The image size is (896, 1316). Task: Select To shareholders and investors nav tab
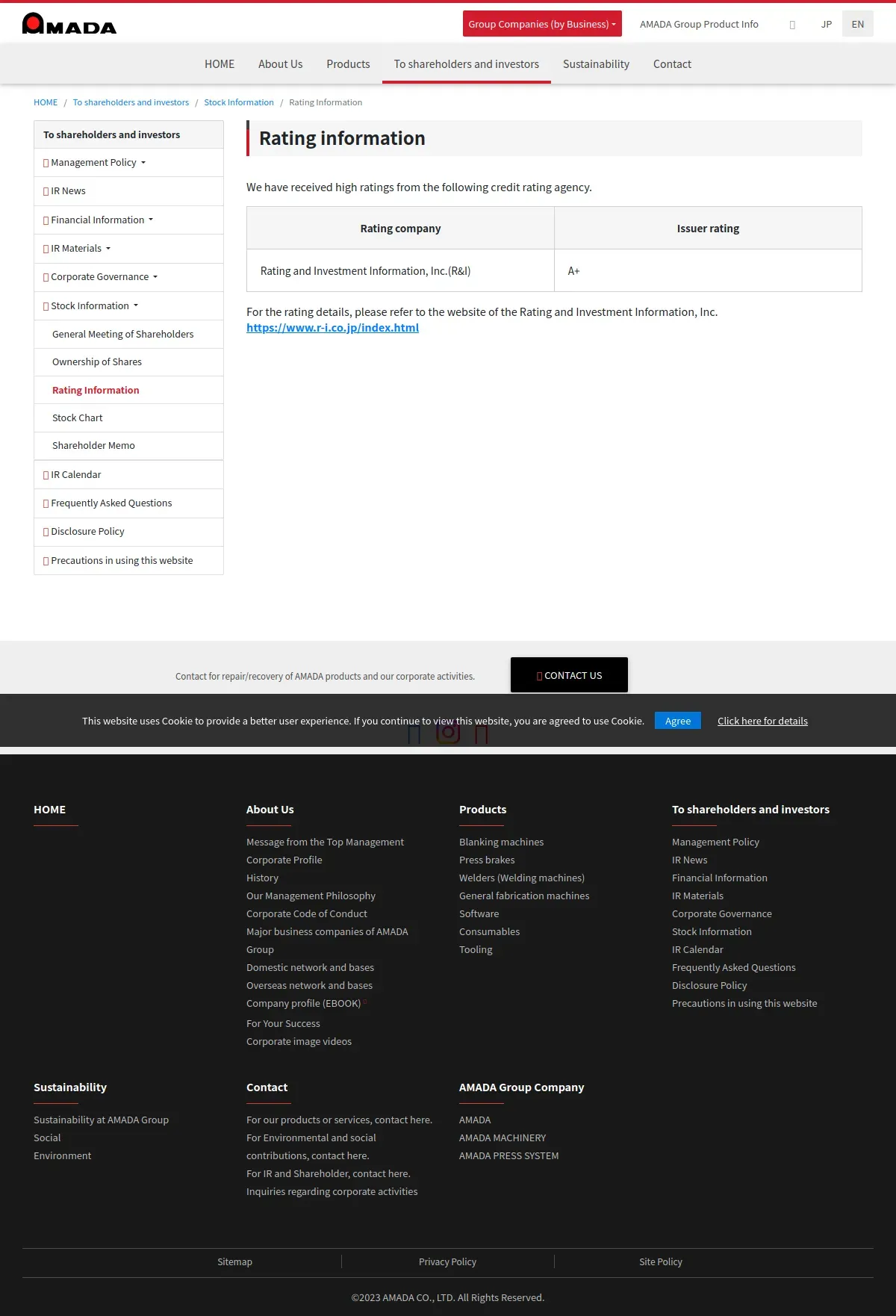467,64
